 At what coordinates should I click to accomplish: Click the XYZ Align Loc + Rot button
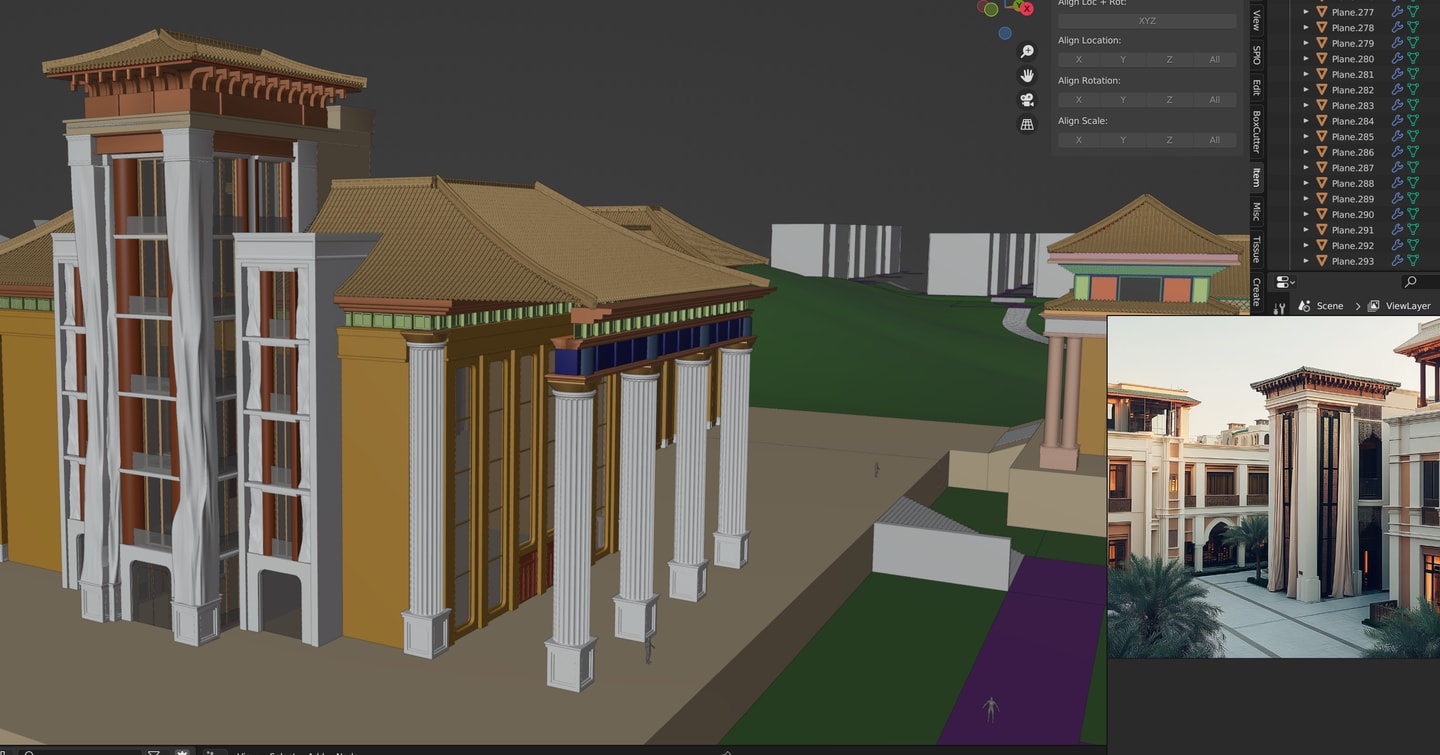tap(1147, 20)
